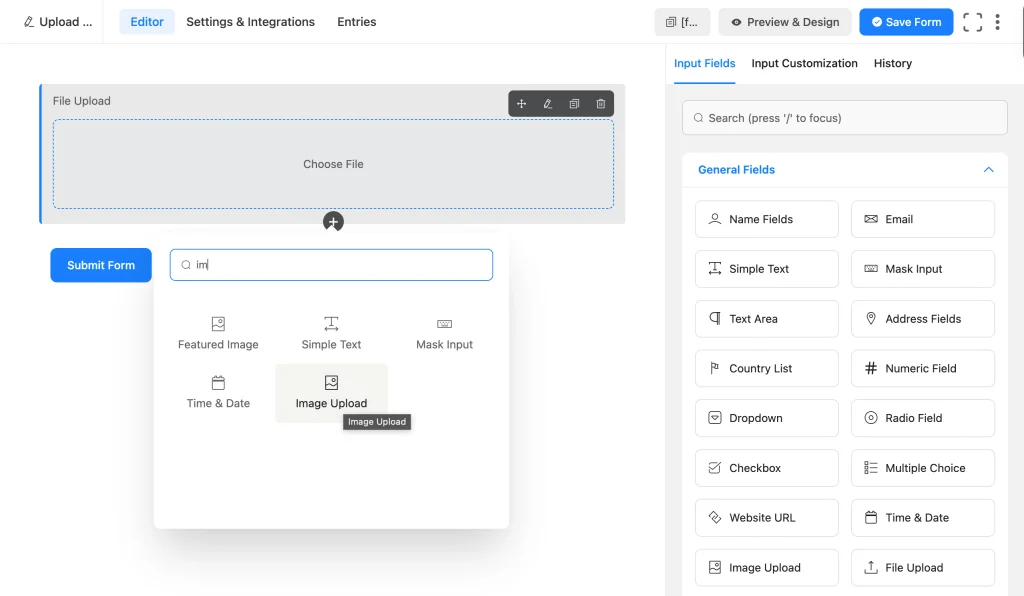Click the General Fields section heading
The width and height of the screenshot is (1024, 596).
click(x=736, y=170)
